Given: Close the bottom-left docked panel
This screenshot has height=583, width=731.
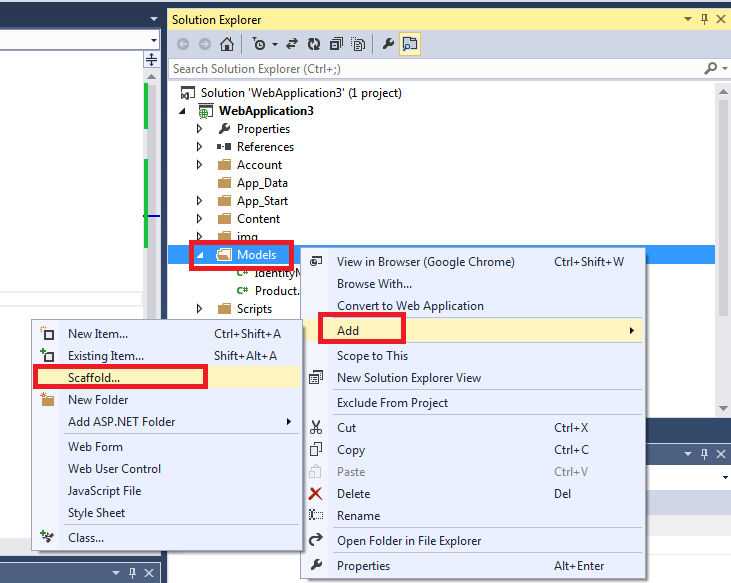Looking at the screenshot, I should pyautogui.click(x=149, y=573).
